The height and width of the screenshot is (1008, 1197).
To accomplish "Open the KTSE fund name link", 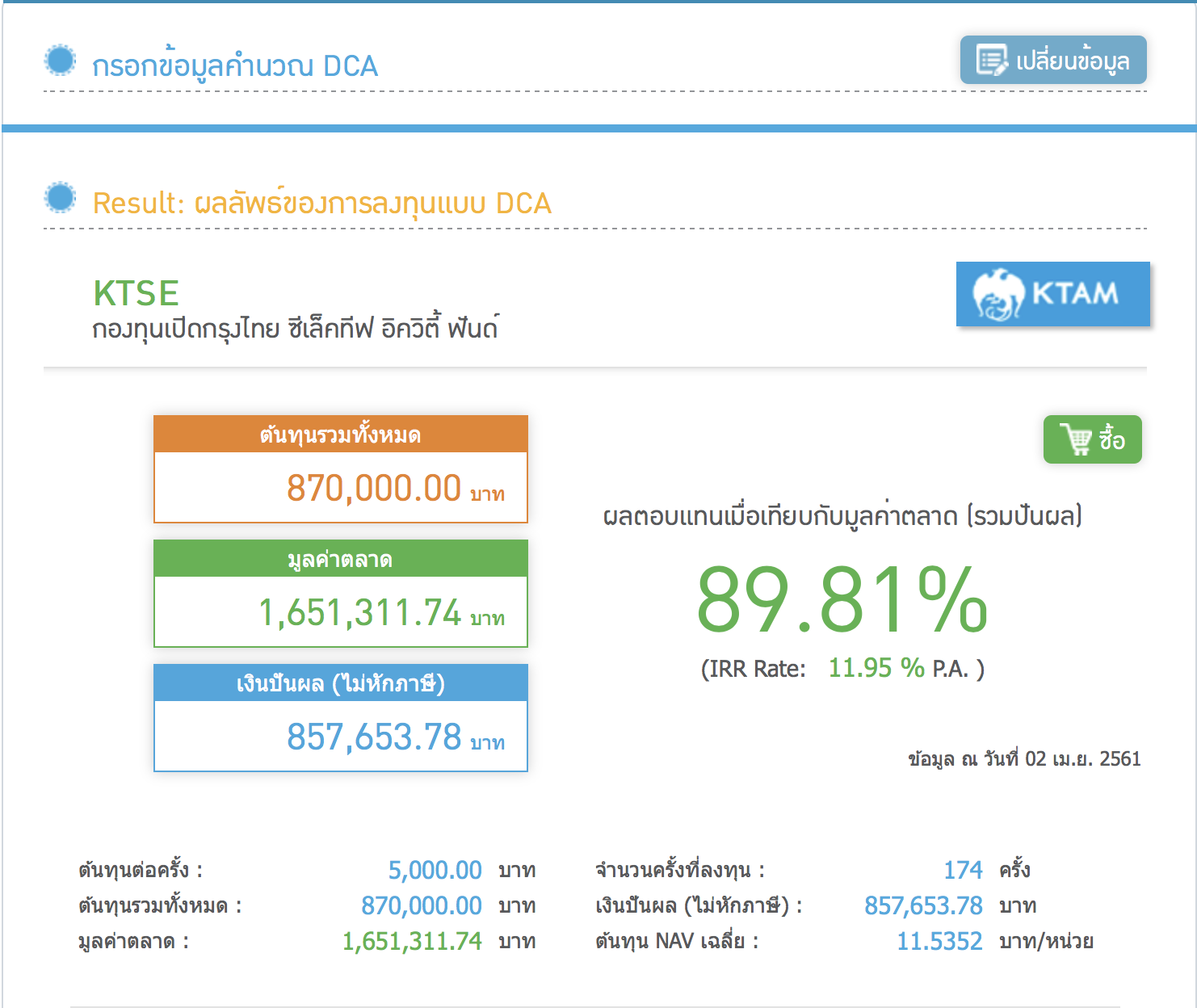I will pos(136,293).
